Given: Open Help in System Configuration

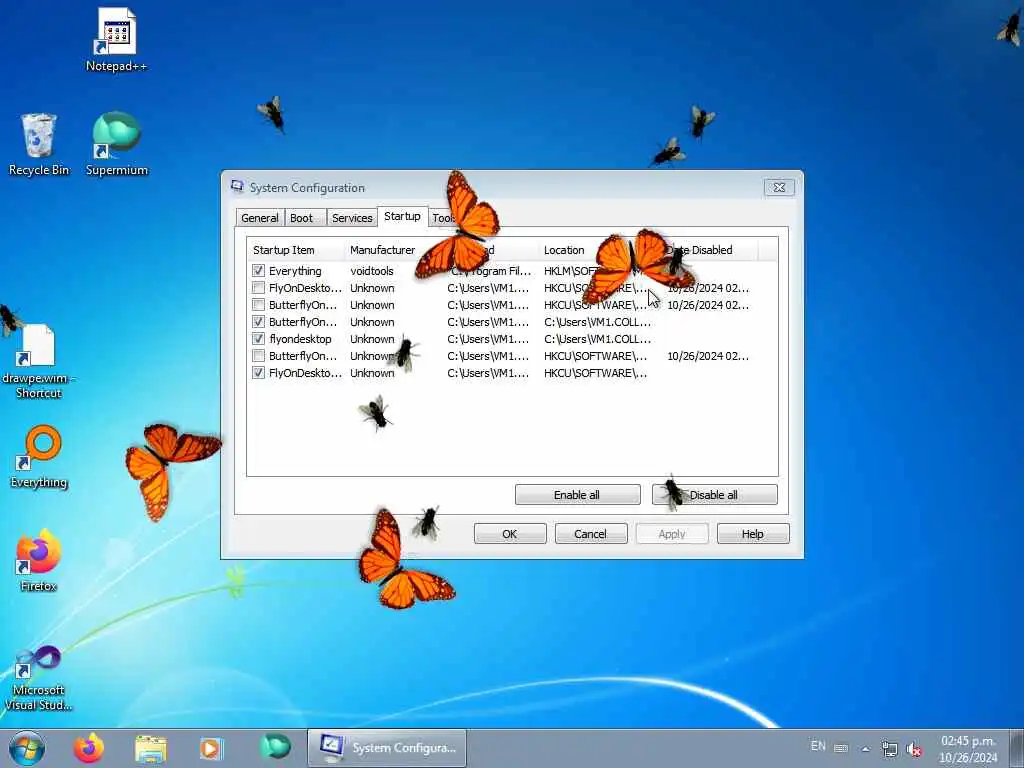Looking at the screenshot, I should [x=753, y=534].
